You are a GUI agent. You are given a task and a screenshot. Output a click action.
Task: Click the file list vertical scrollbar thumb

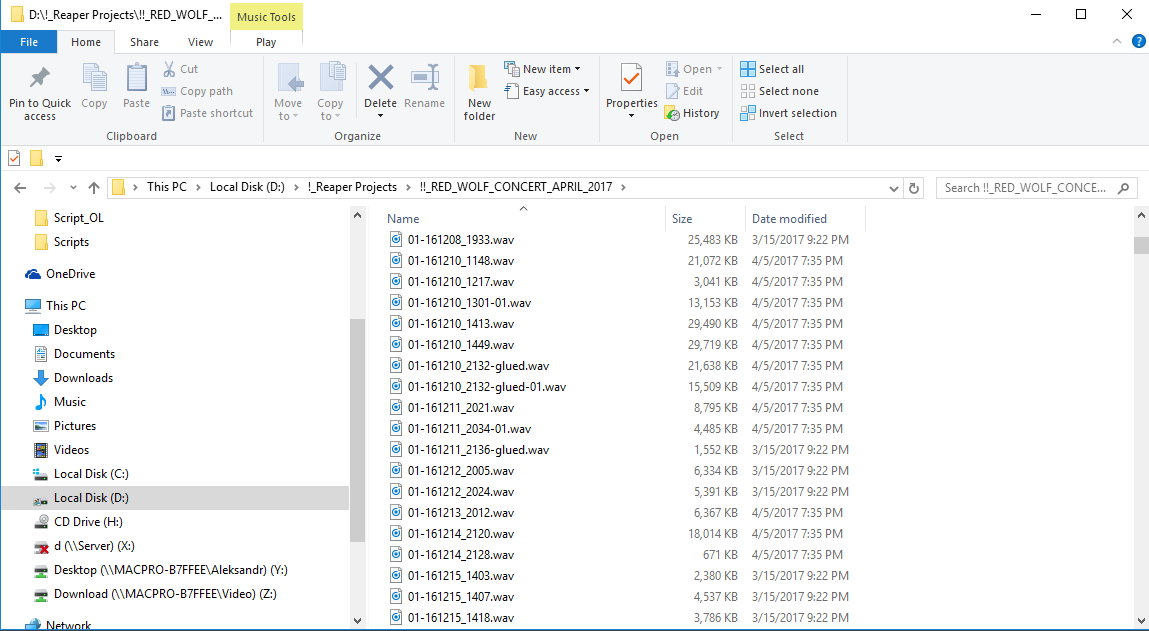point(1141,245)
